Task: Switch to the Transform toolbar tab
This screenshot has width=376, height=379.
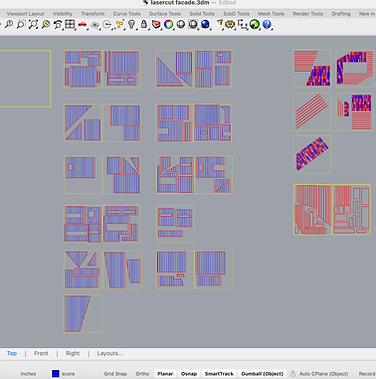Action: pos(93,14)
